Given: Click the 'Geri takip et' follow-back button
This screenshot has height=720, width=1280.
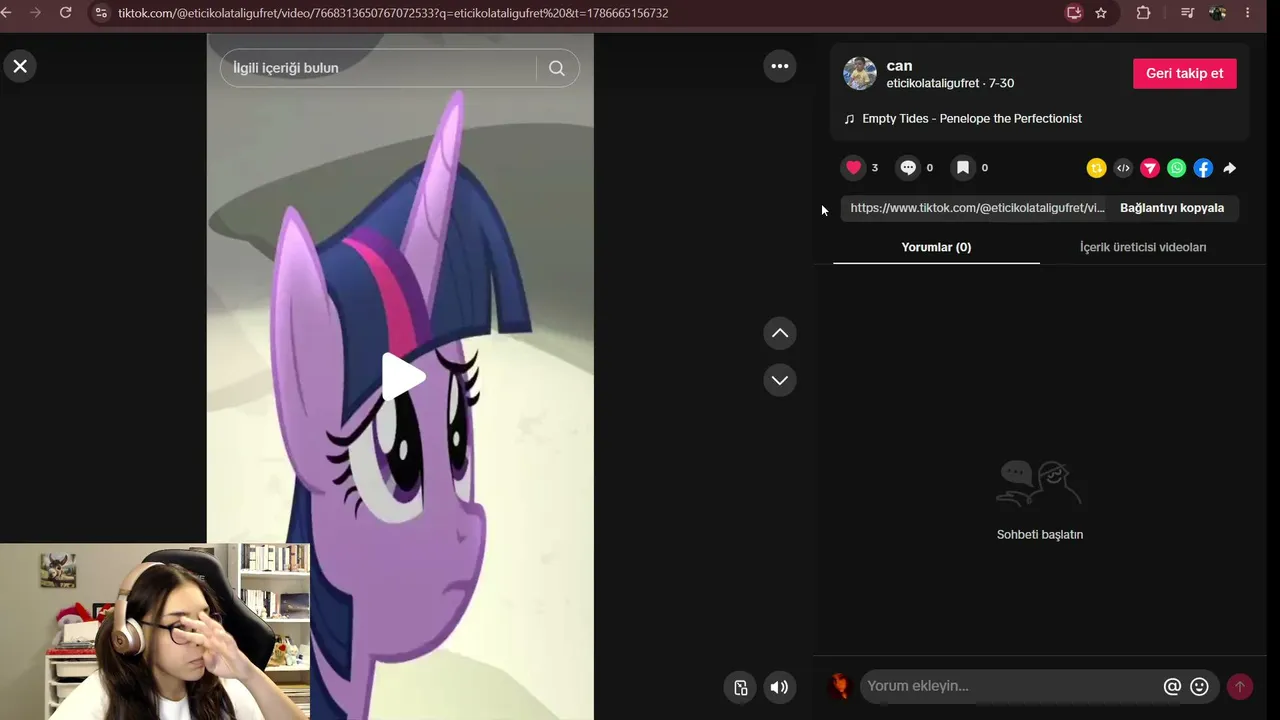Looking at the screenshot, I should click(x=1185, y=73).
